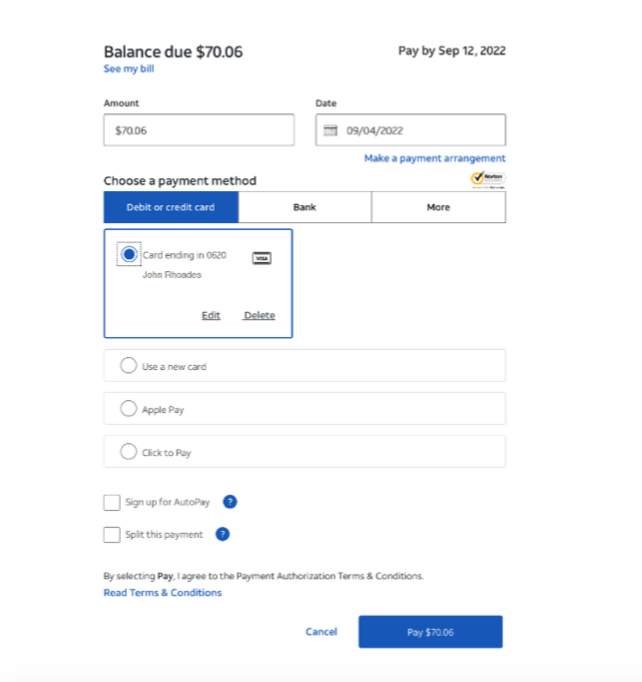This screenshot has width=642, height=682.
Task: Click the Amount input field
Action: pyautogui.click(x=199, y=130)
